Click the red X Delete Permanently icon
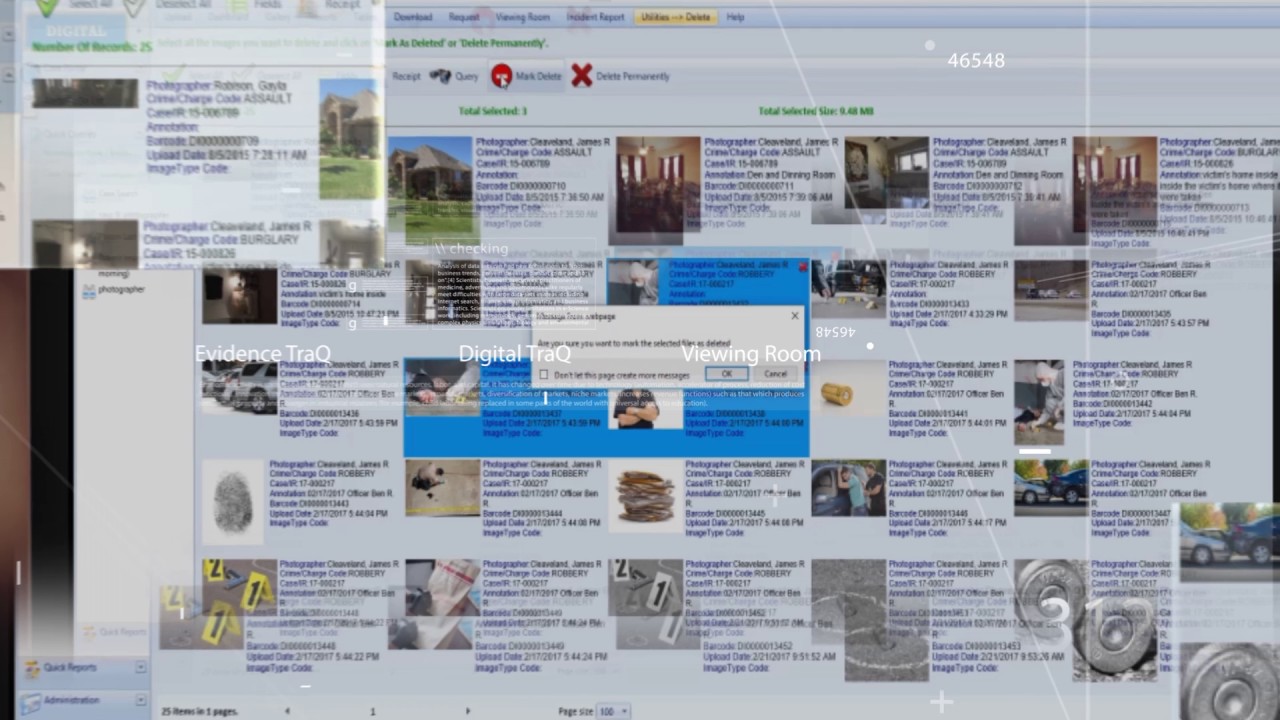 point(581,76)
